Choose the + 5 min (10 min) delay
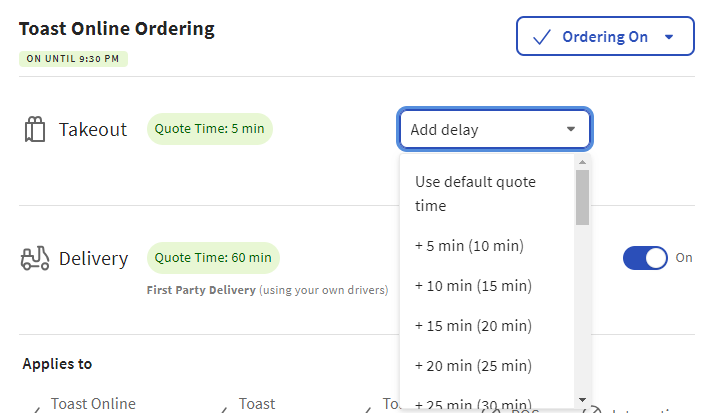Screen dimensions: 702x413 coord(469,246)
